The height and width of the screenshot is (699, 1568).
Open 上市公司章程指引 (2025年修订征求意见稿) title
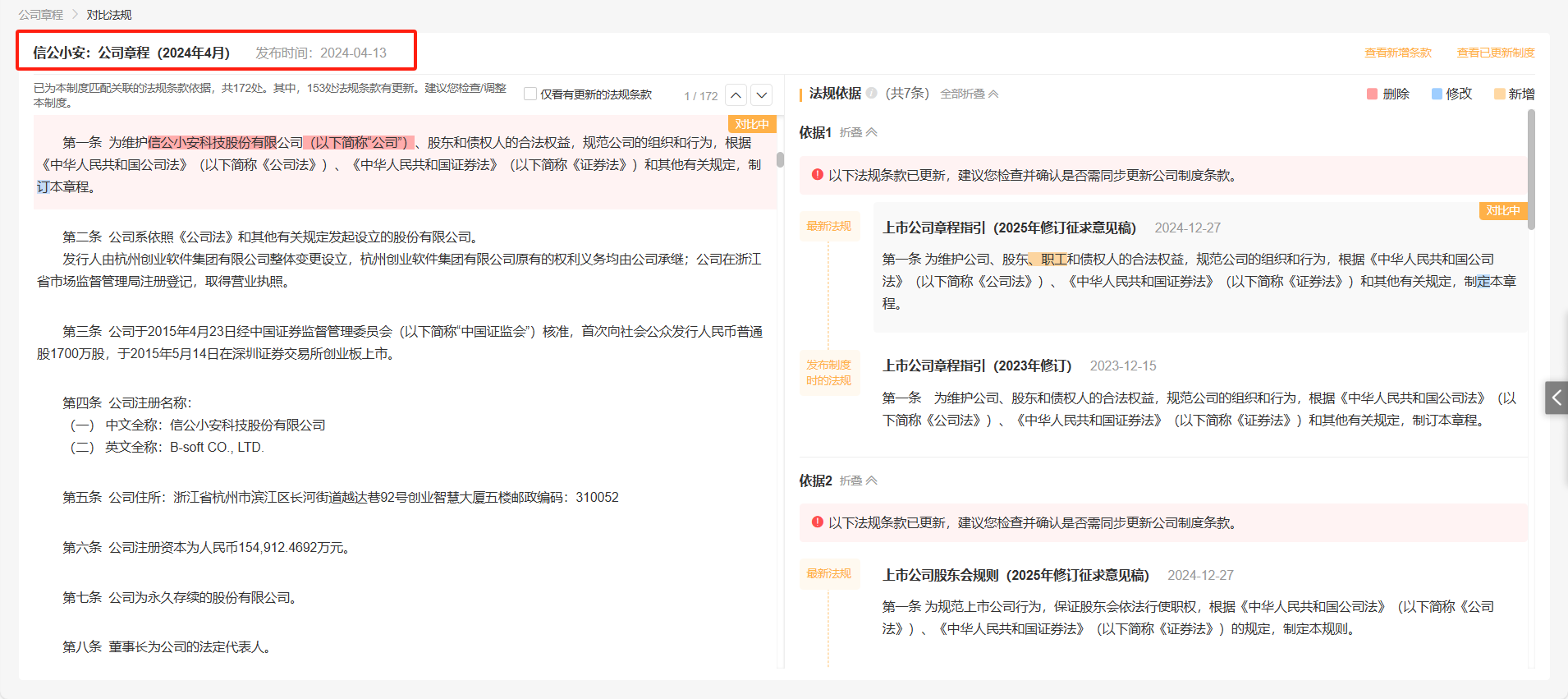pyautogui.click(x=1009, y=228)
